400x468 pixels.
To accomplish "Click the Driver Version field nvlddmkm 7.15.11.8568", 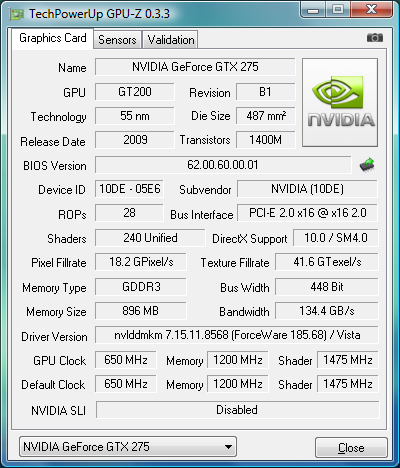I will [237, 335].
